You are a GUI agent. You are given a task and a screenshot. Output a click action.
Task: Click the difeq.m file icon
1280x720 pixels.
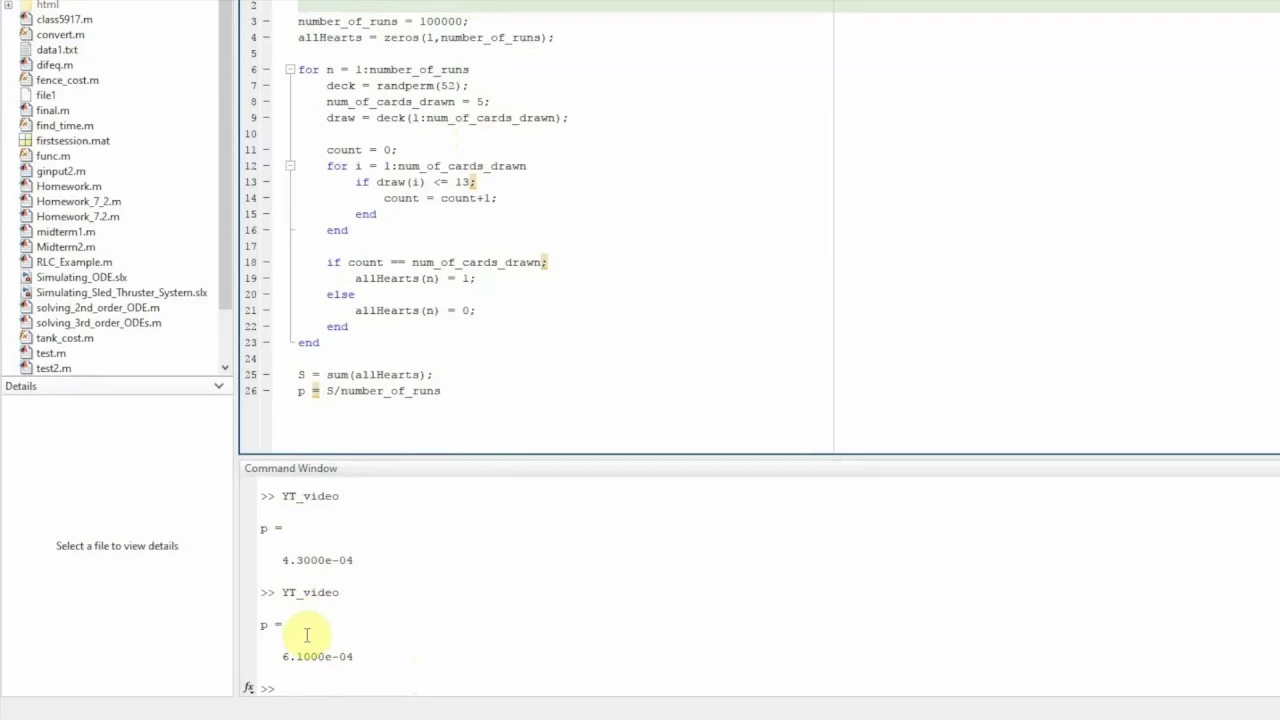click(26, 65)
